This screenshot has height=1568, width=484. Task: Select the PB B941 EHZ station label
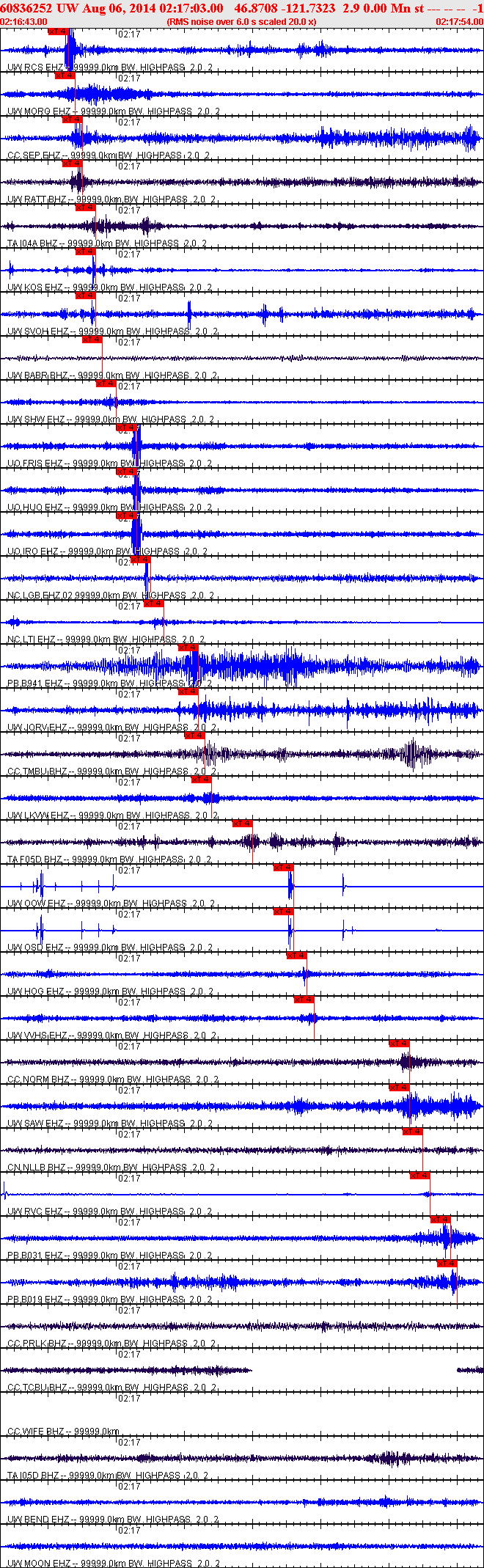pyautogui.click(x=35, y=684)
